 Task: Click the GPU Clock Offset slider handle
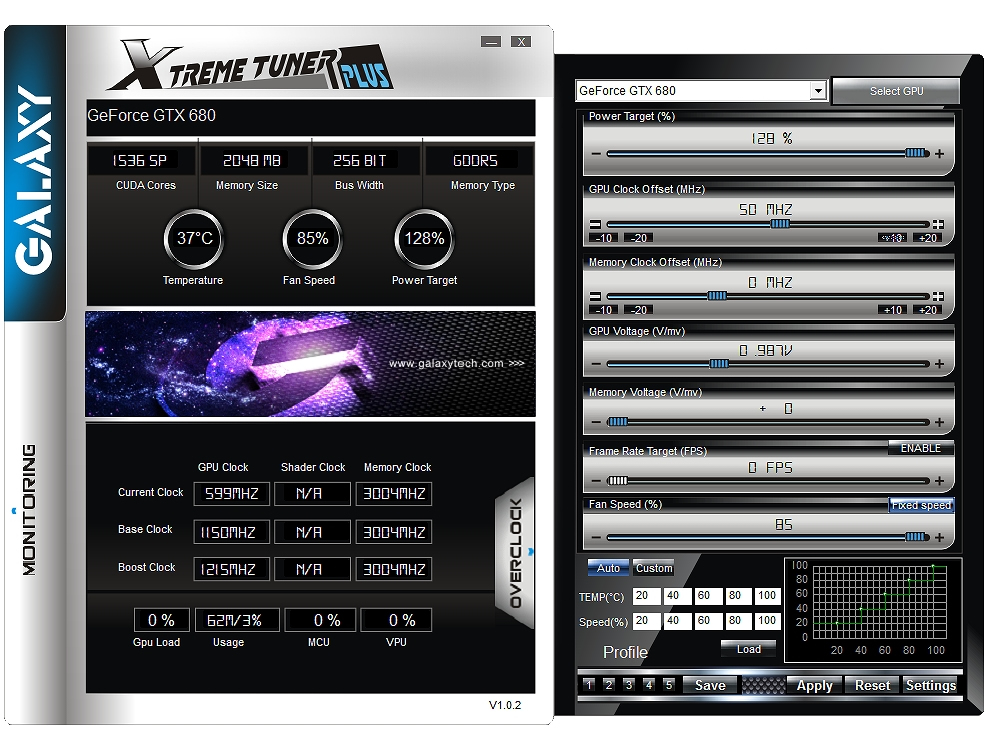[x=780, y=224]
